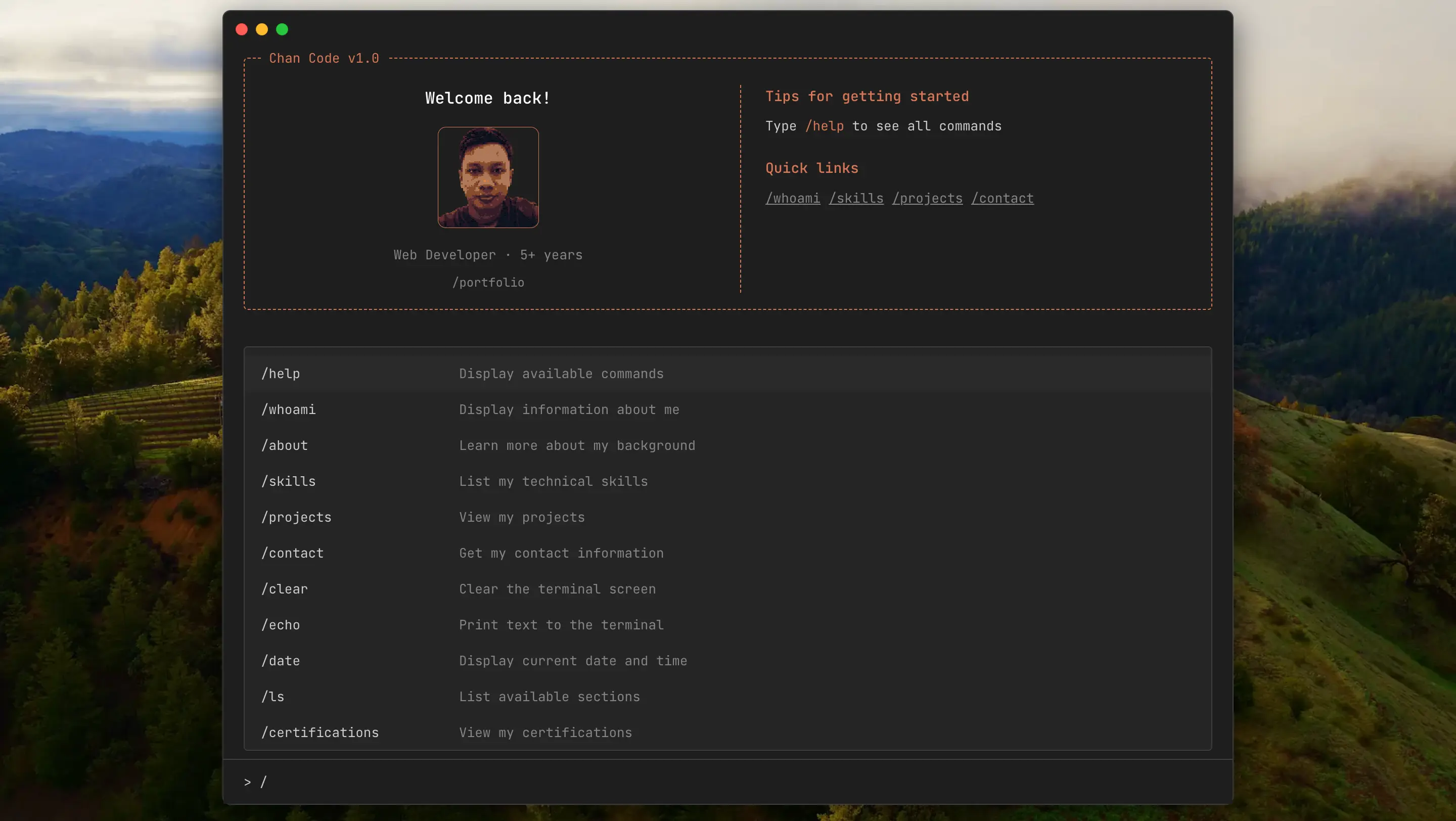Click the green maximize window button
Image resolution: width=1456 pixels, height=821 pixels.
click(282, 29)
